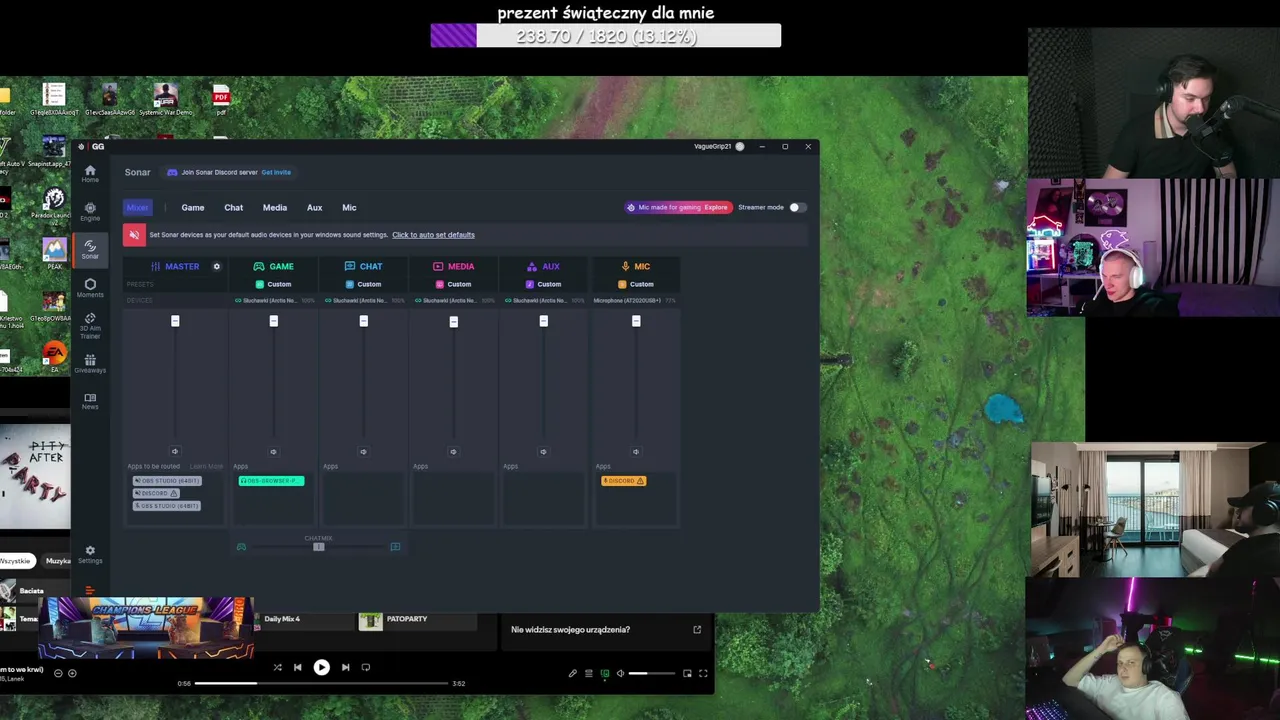The image size is (1280, 720).
Task: Mute the Mic channel
Action: point(636,452)
